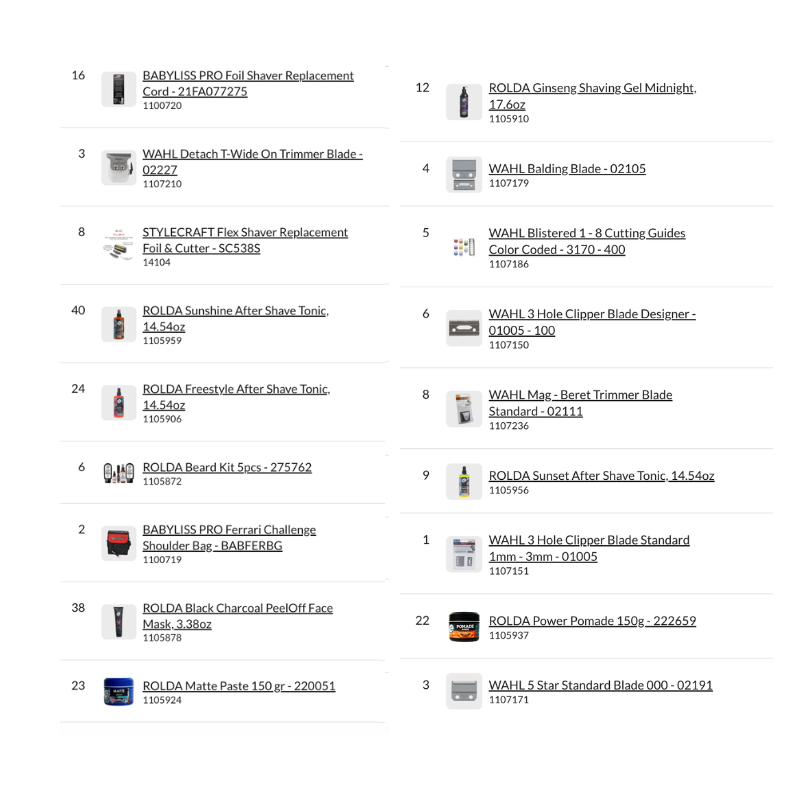This screenshot has width=800, height=800.
Task: Click the ROLDA Matte Paste jar thumbnail
Action: coord(118,691)
